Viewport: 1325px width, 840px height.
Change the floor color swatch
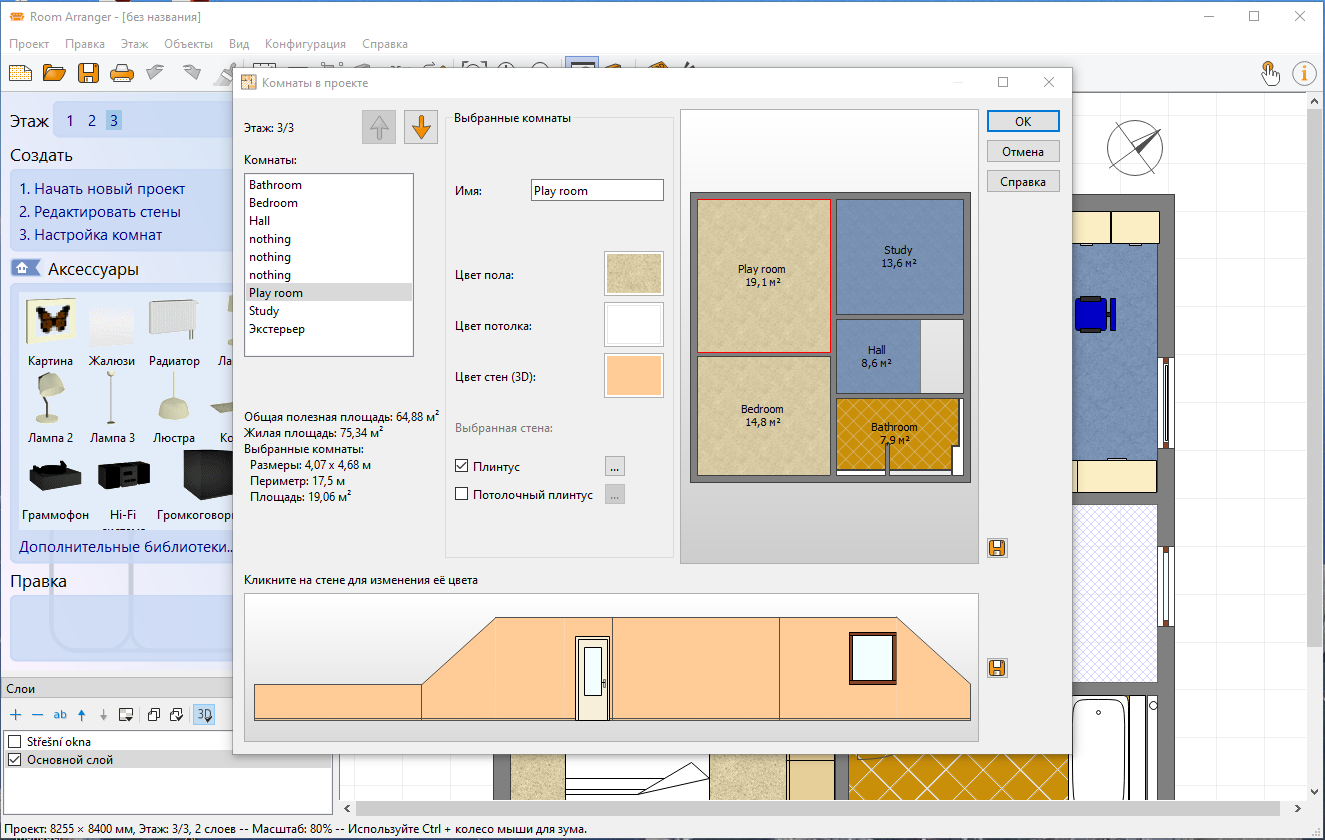coord(634,273)
